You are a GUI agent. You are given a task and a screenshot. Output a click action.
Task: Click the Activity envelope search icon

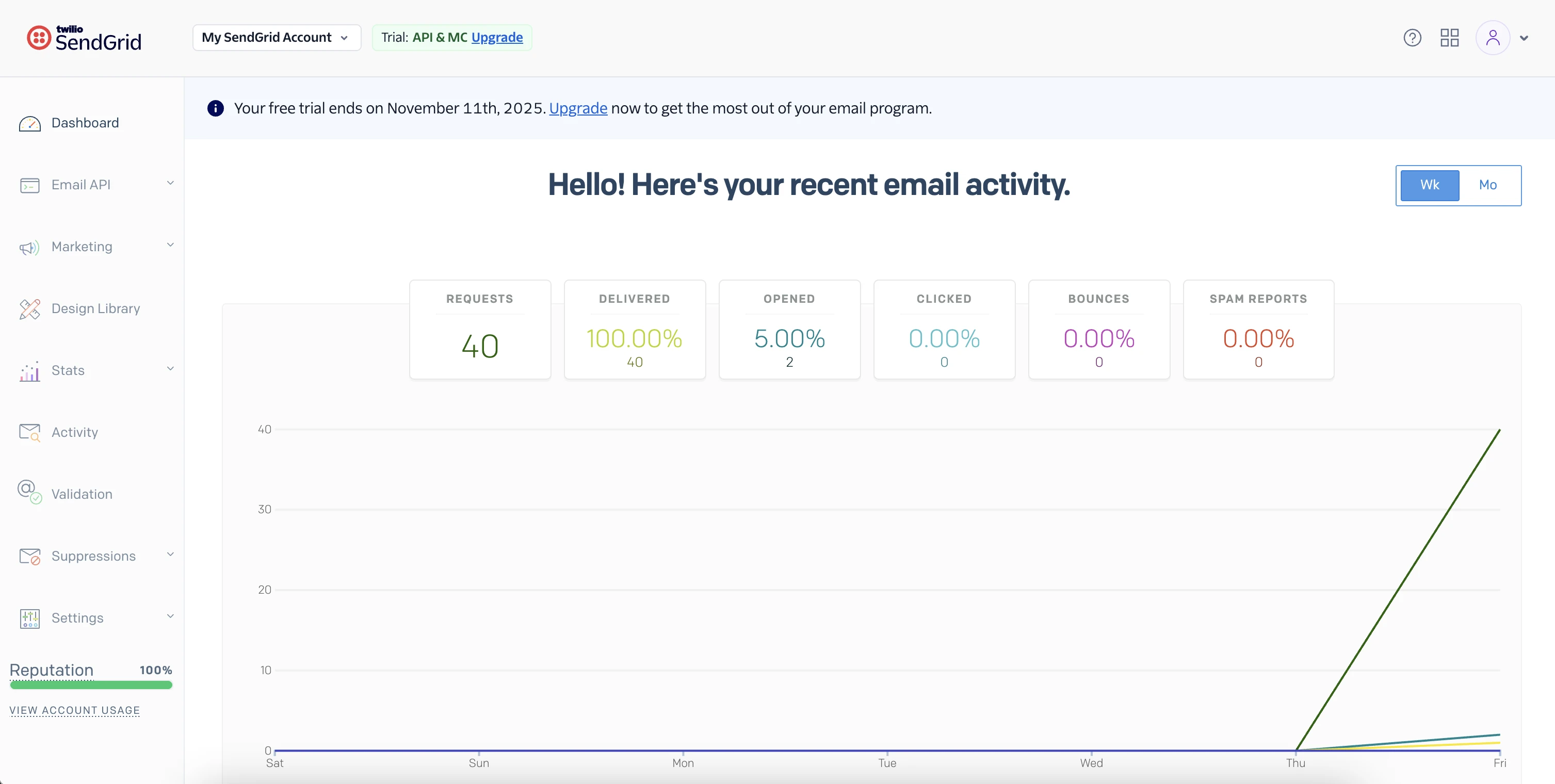click(x=29, y=432)
